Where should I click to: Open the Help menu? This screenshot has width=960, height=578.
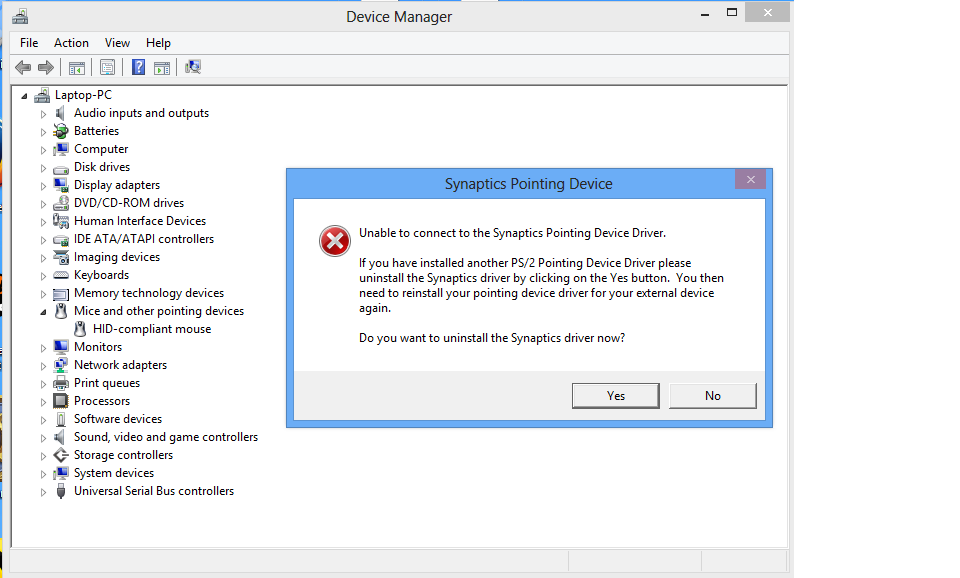click(158, 43)
